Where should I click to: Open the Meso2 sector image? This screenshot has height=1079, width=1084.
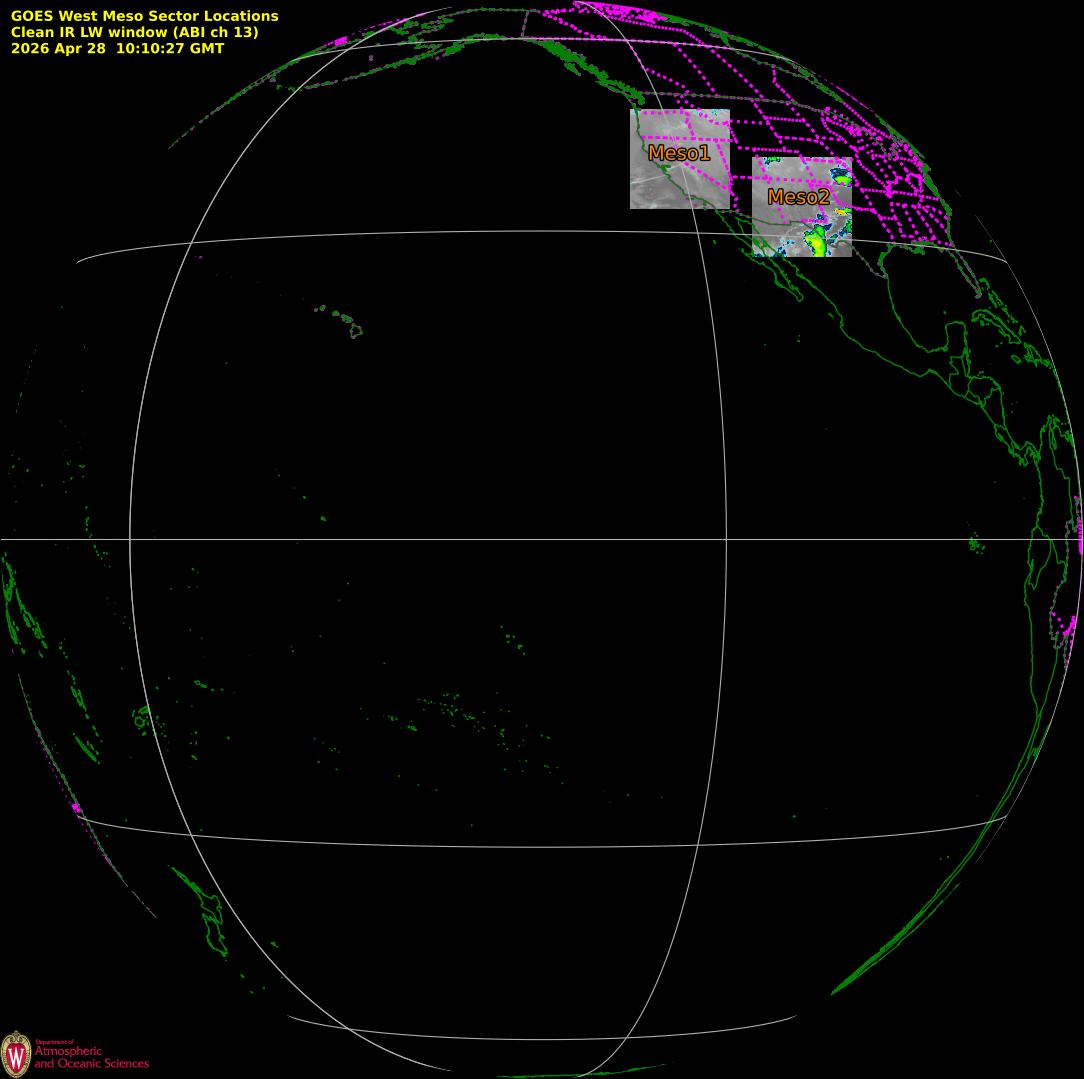pyautogui.click(x=802, y=207)
